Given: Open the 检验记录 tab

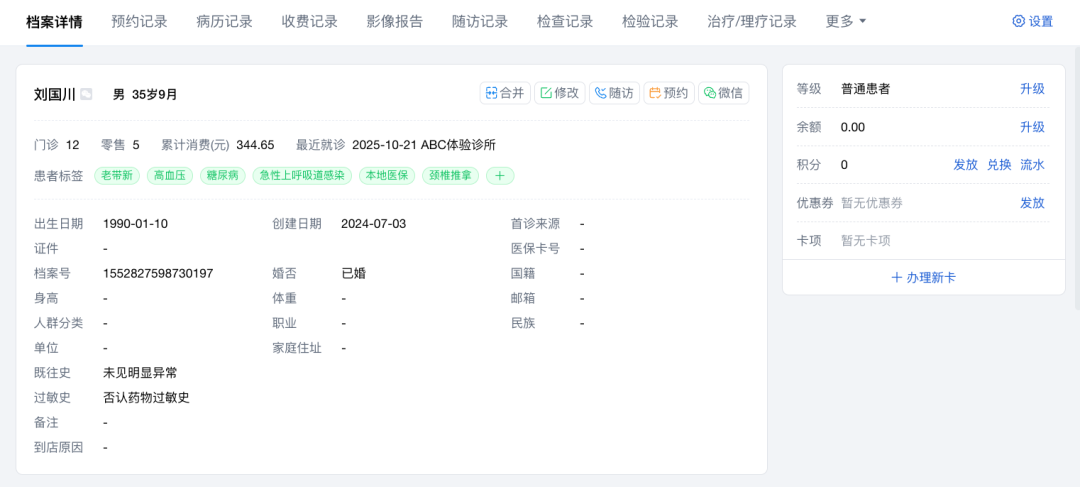Looking at the screenshot, I should 650,21.
